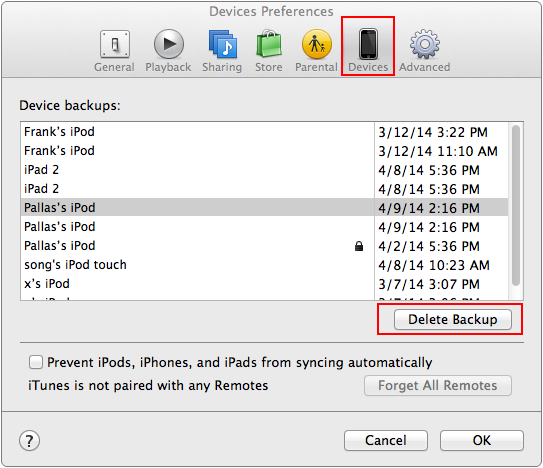Select the Devices iPhone icon
543x468 pixels.
tap(368, 51)
